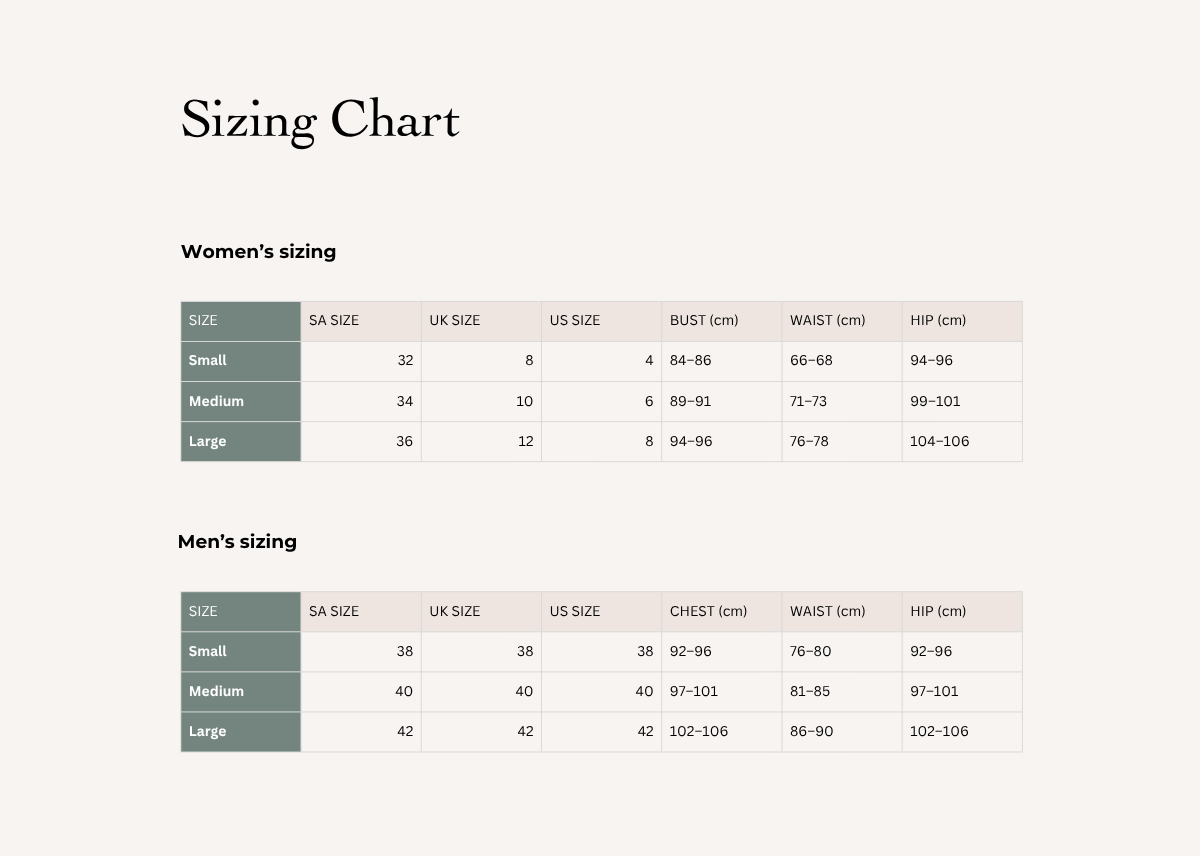This screenshot has height=856, width=1200.
Task: Select the men's Large row label
Action: [x=207, y=731]
